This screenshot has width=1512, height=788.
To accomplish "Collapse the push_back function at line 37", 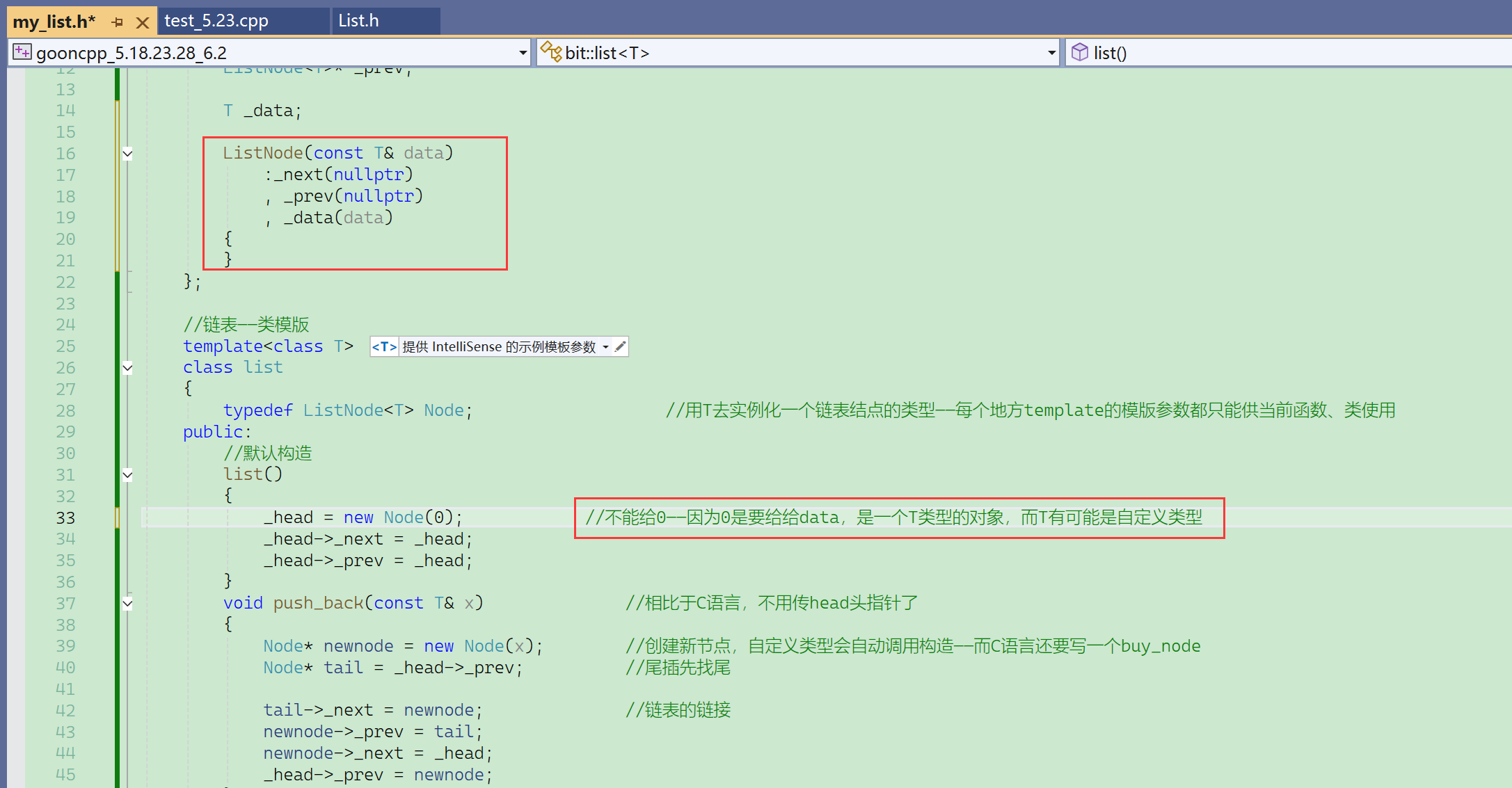I will click(128, 604).
